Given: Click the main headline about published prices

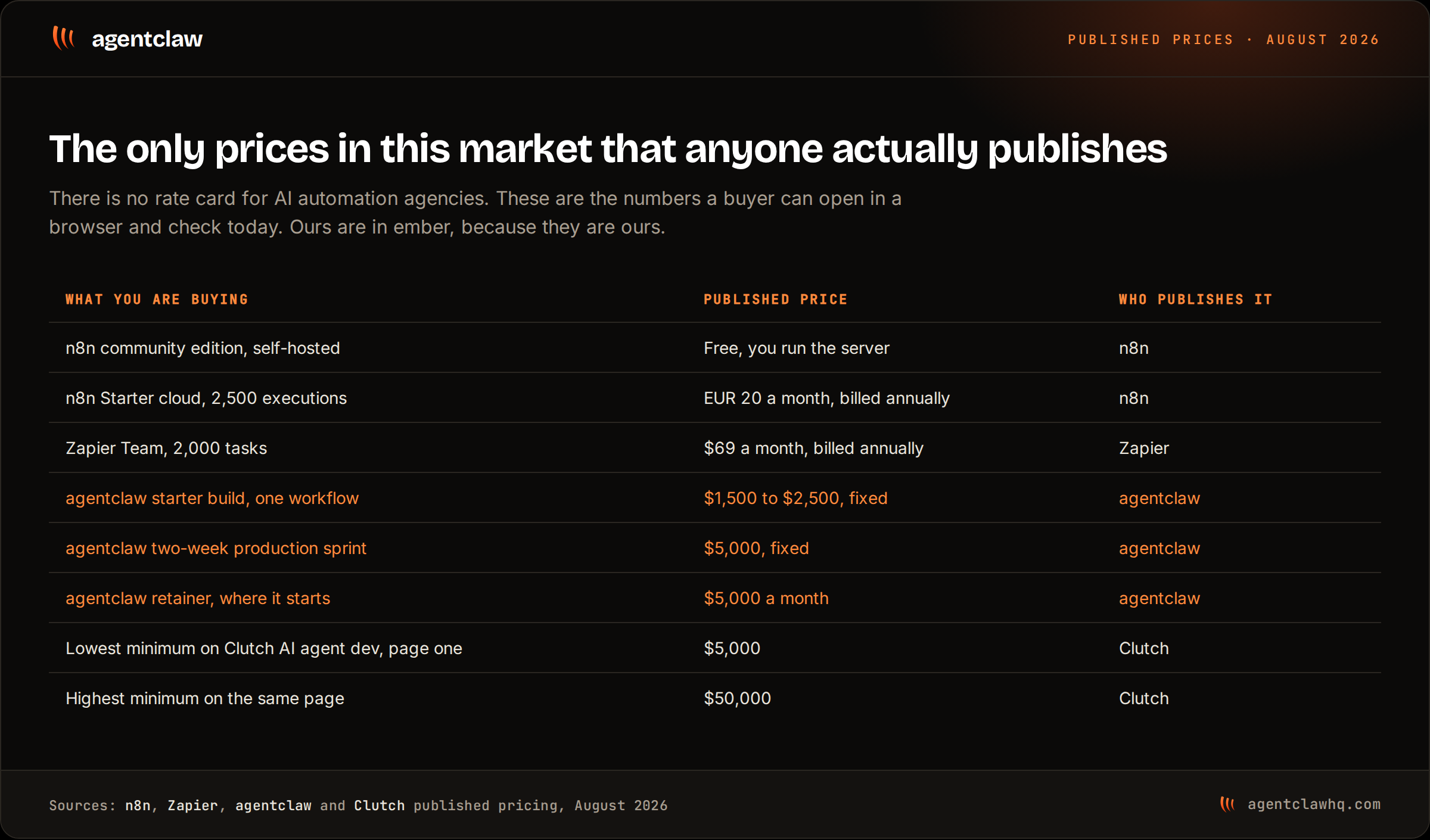Looking at the screenshot, I should coord(608,148).
